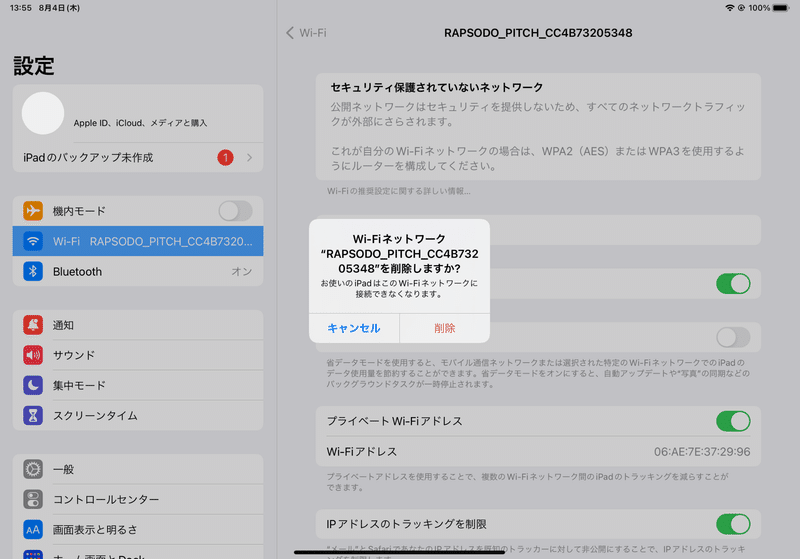Open 通知 settings row

(x=138, y=325)
